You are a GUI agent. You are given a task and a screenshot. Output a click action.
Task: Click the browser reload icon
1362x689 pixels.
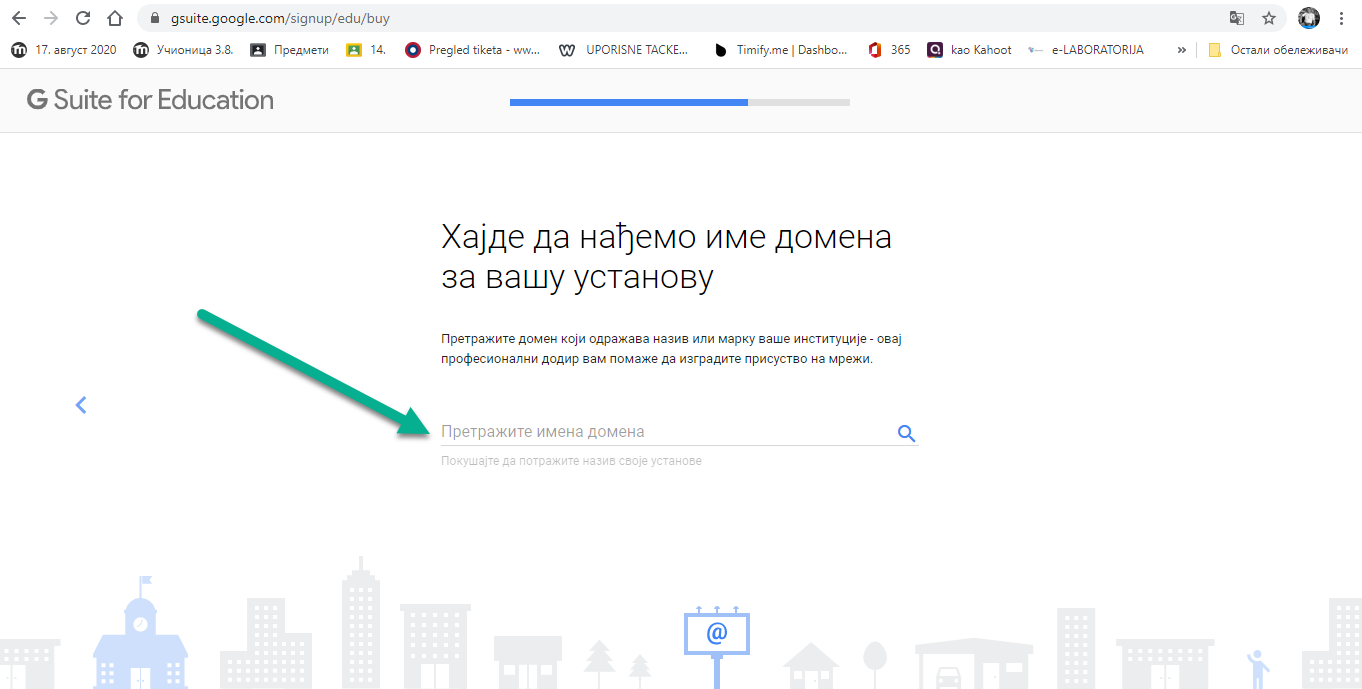(x=83, y=18)
